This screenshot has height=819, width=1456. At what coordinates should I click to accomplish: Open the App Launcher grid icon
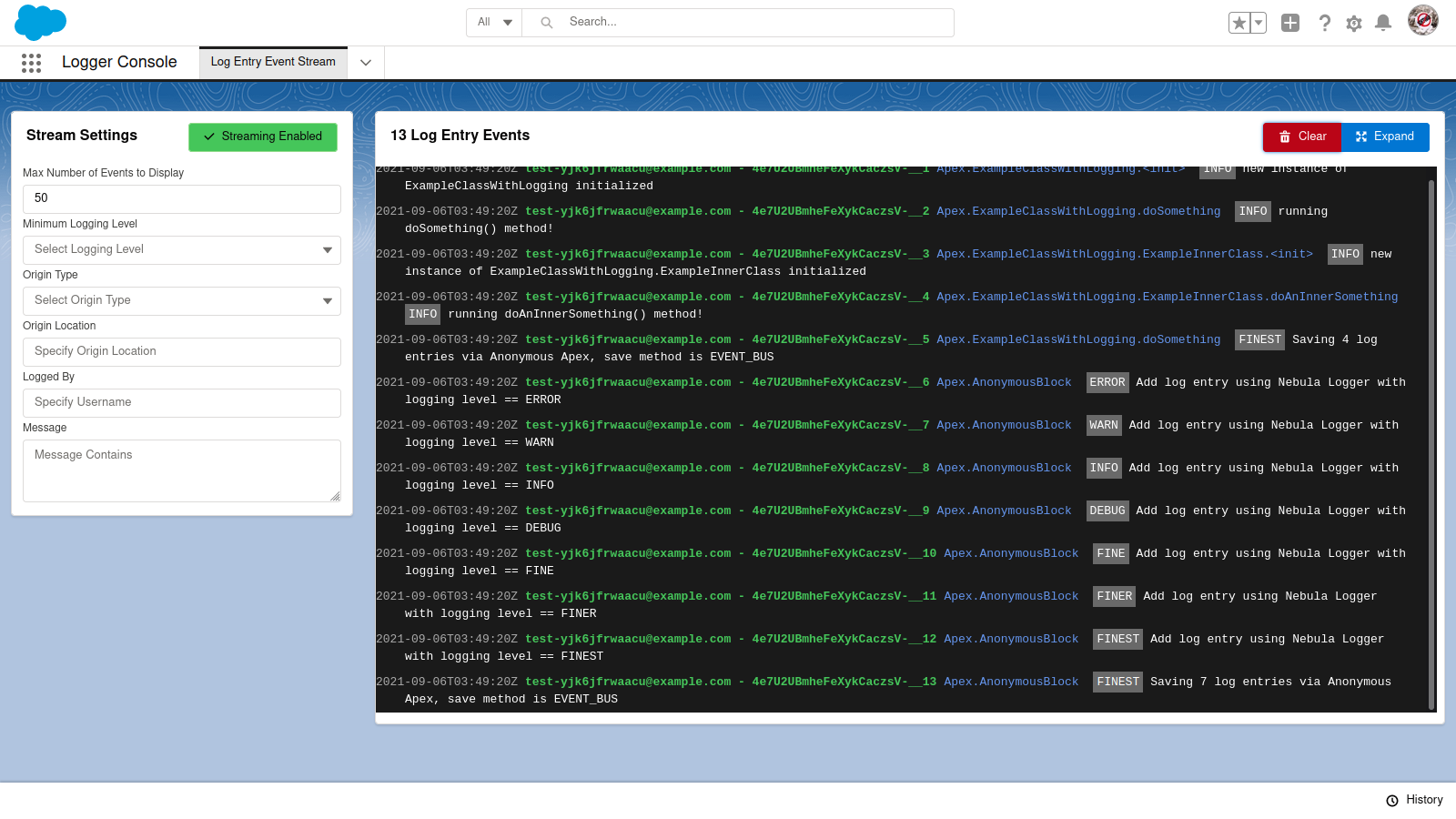[31, 63]
